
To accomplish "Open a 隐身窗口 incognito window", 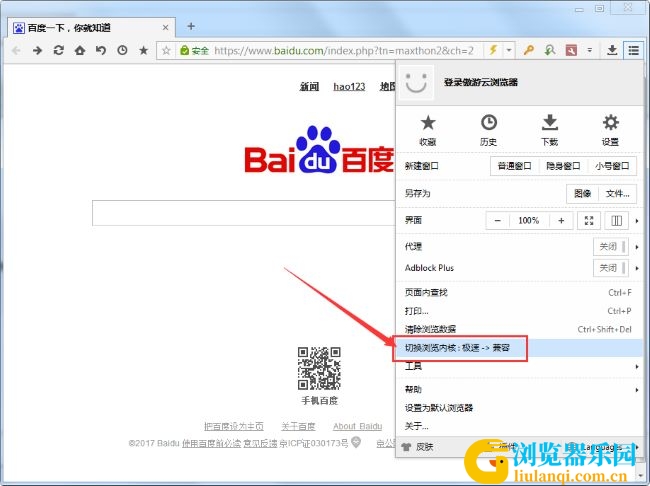I will pos(563,166).
